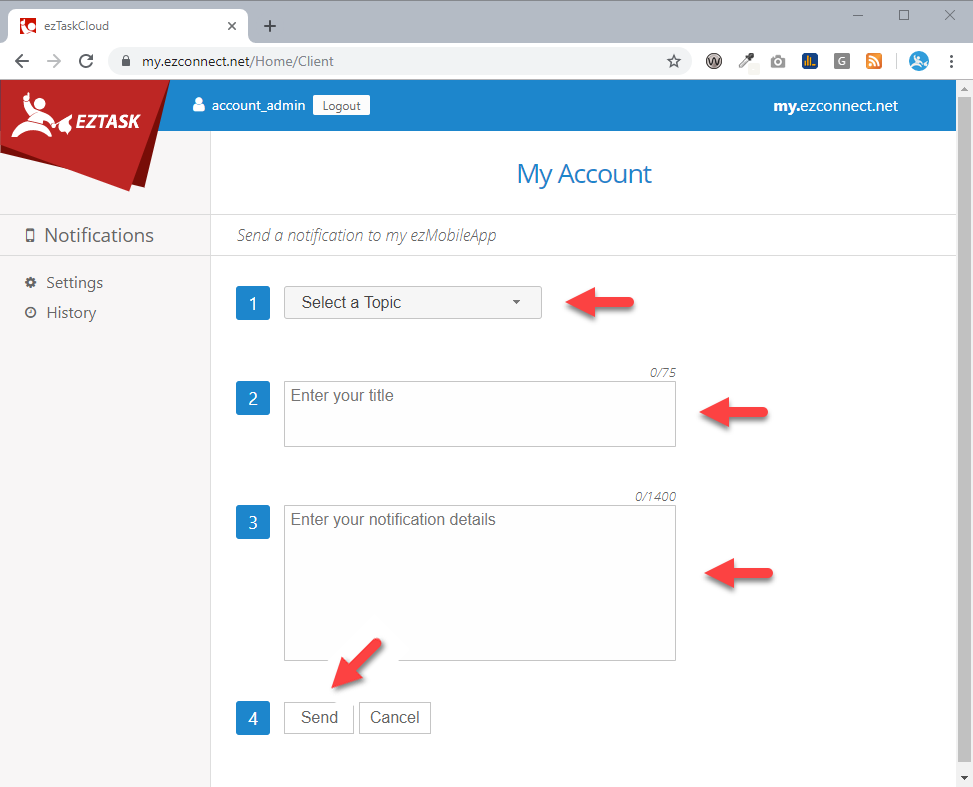Click the Chrome profile avatar icon
This screenshot has height=787, width=973.
[918, 61]
